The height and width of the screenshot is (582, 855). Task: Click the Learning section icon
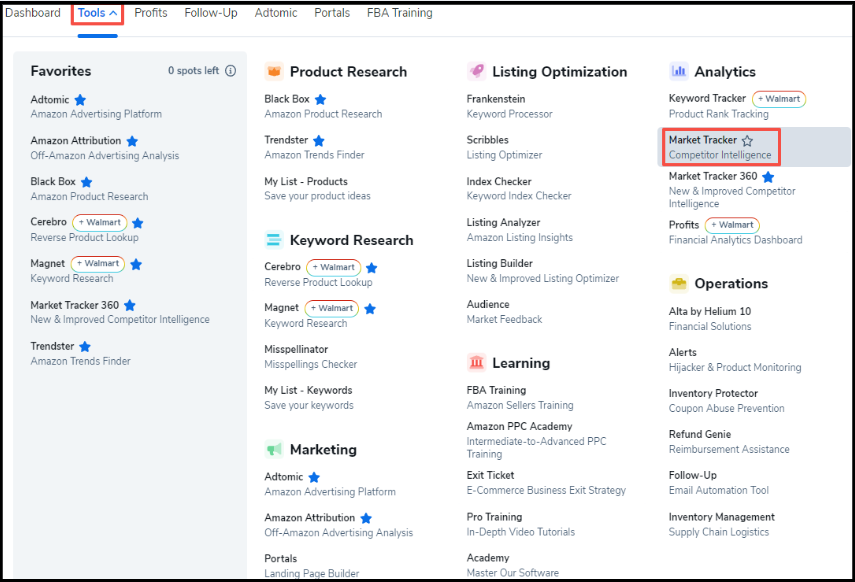[x=476, y=362]
